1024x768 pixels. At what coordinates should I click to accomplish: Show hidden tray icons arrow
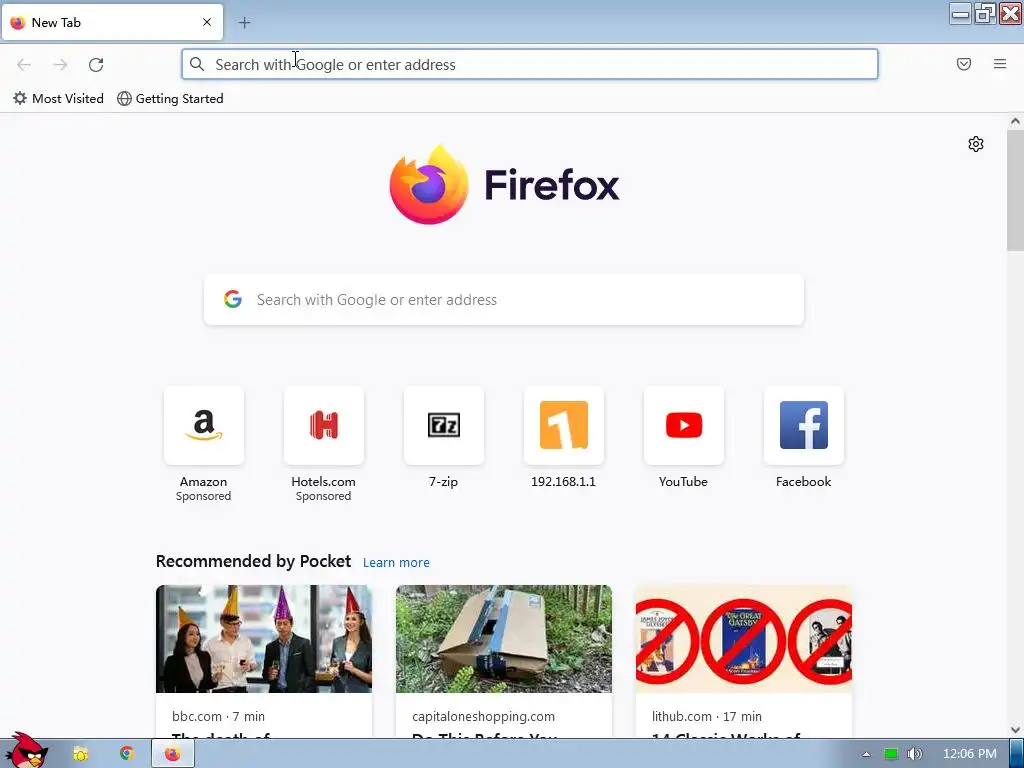point(867,754)
